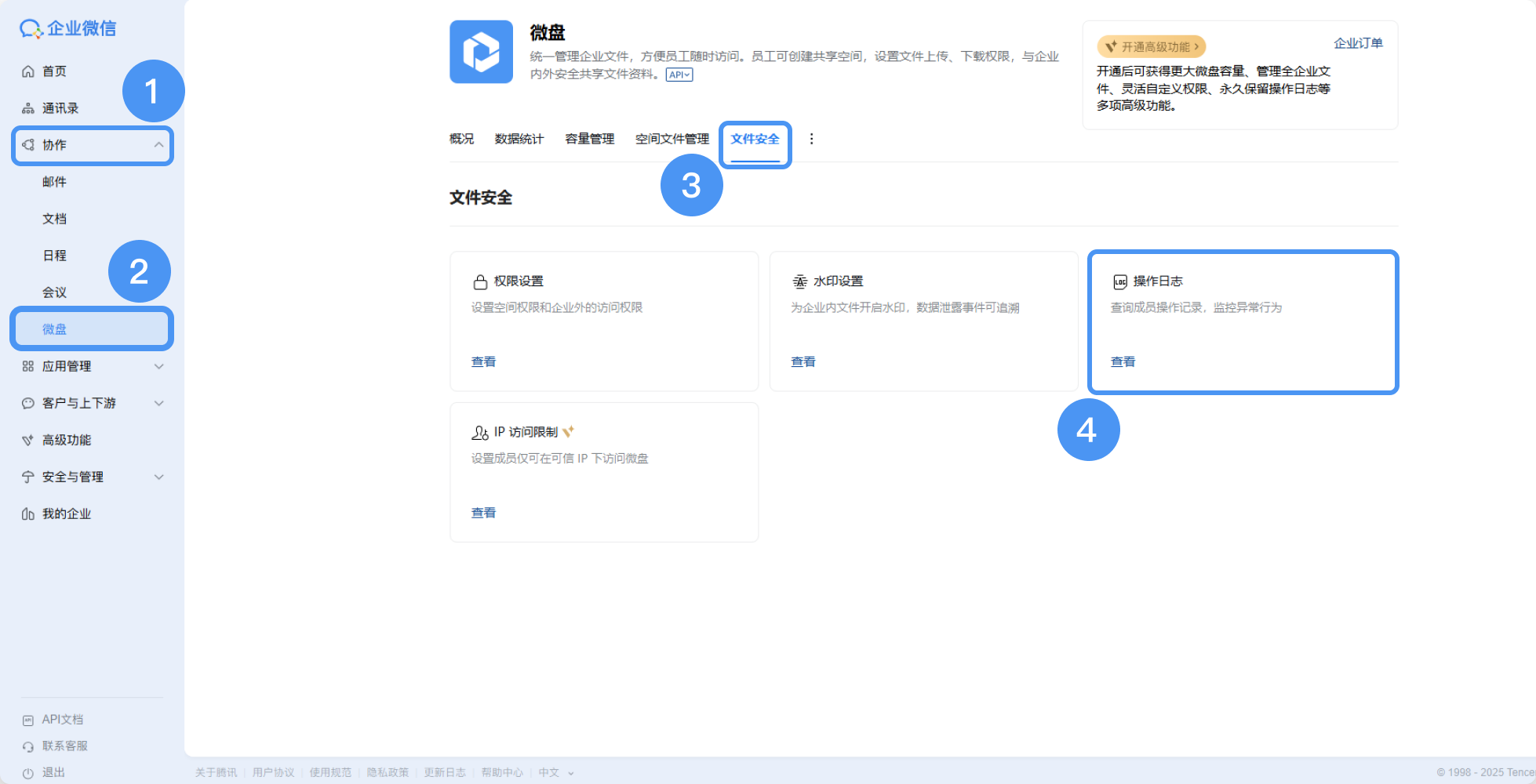This screenshot has height=784, width=1536.
Task: Click the 退出 logout icon
Action: pyautogui.click(x=28, y=772)
